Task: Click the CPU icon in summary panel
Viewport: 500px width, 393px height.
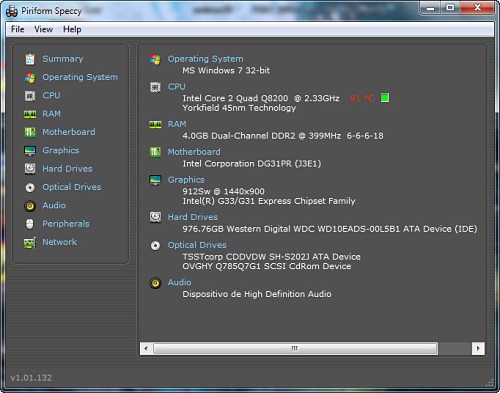Action: tap(155, 87)
